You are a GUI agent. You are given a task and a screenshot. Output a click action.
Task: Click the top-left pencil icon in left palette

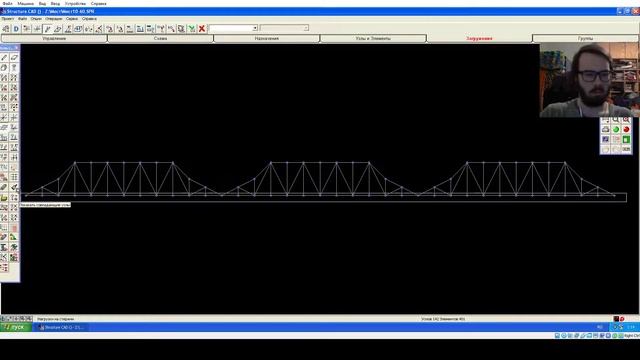pyautogui.click(x=4, y=58)
